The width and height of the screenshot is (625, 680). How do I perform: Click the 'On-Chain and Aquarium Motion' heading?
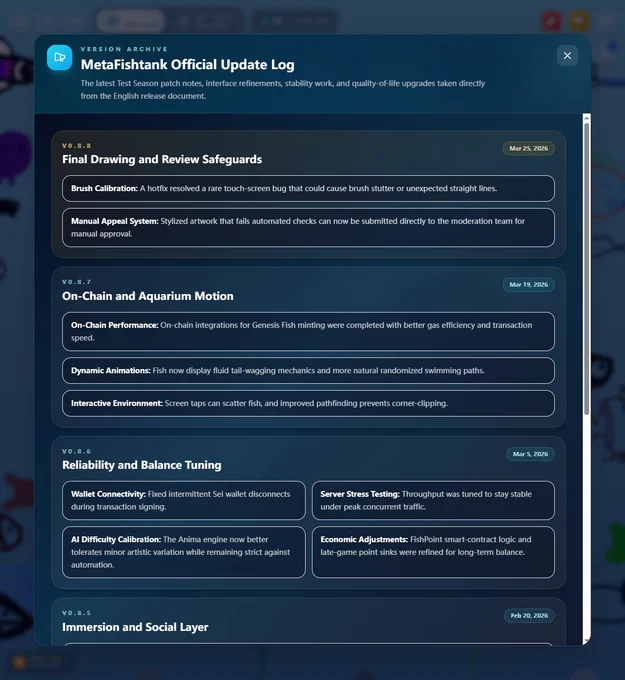click(x=147, y=296)
